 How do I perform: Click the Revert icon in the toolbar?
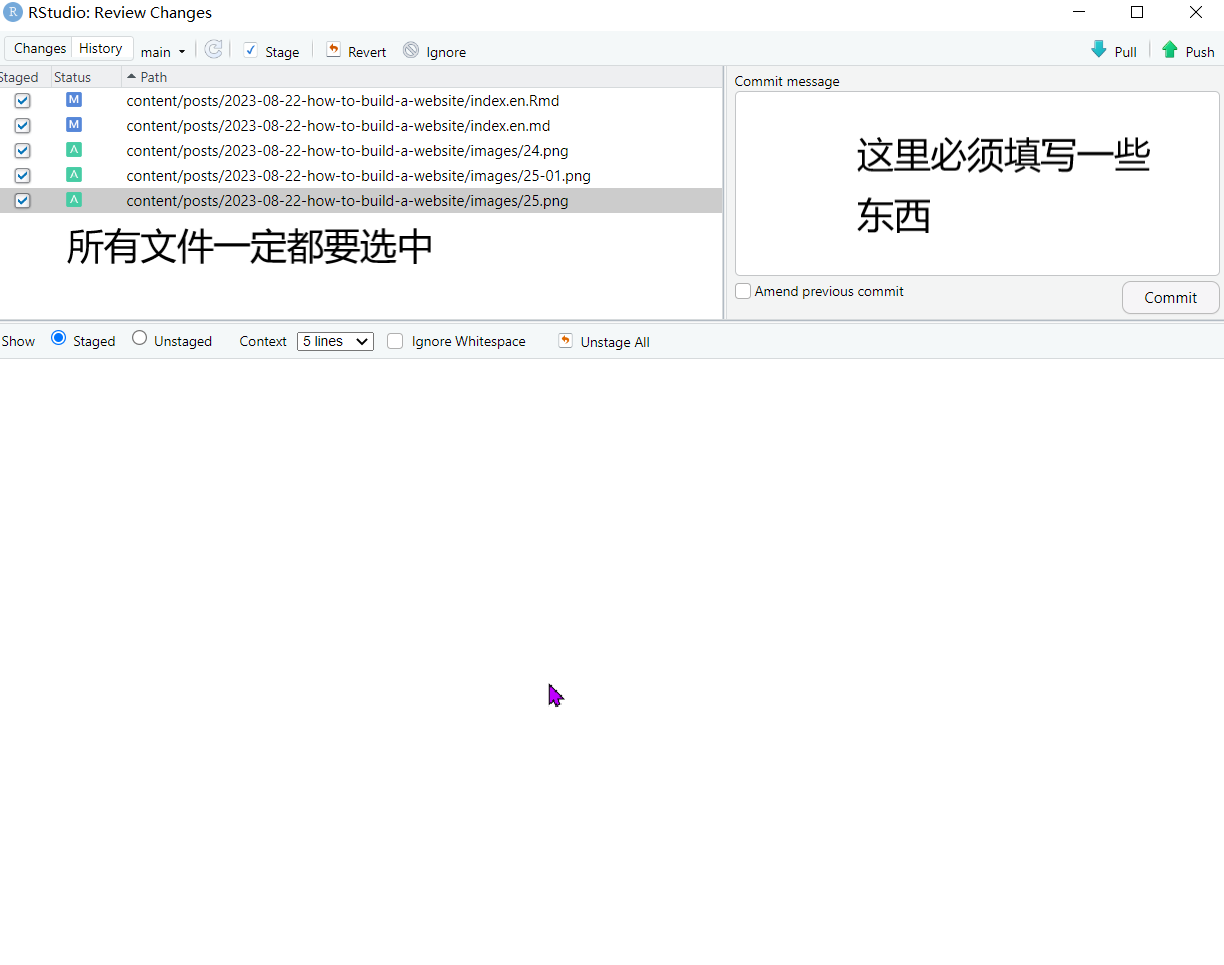[x=333, y=50]
